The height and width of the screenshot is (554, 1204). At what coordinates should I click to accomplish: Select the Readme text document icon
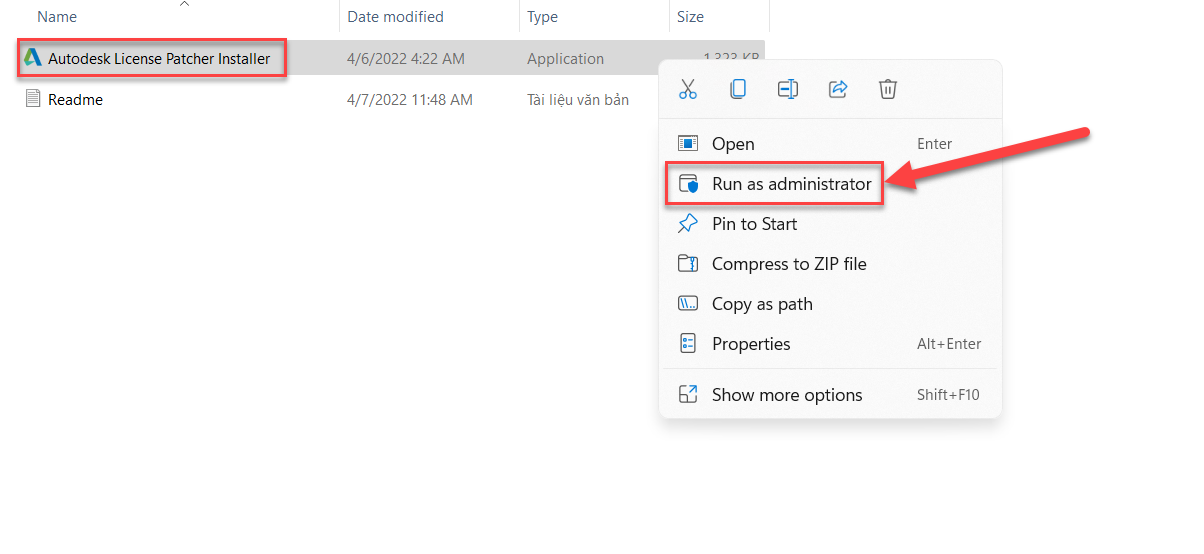tap(33, 99)
